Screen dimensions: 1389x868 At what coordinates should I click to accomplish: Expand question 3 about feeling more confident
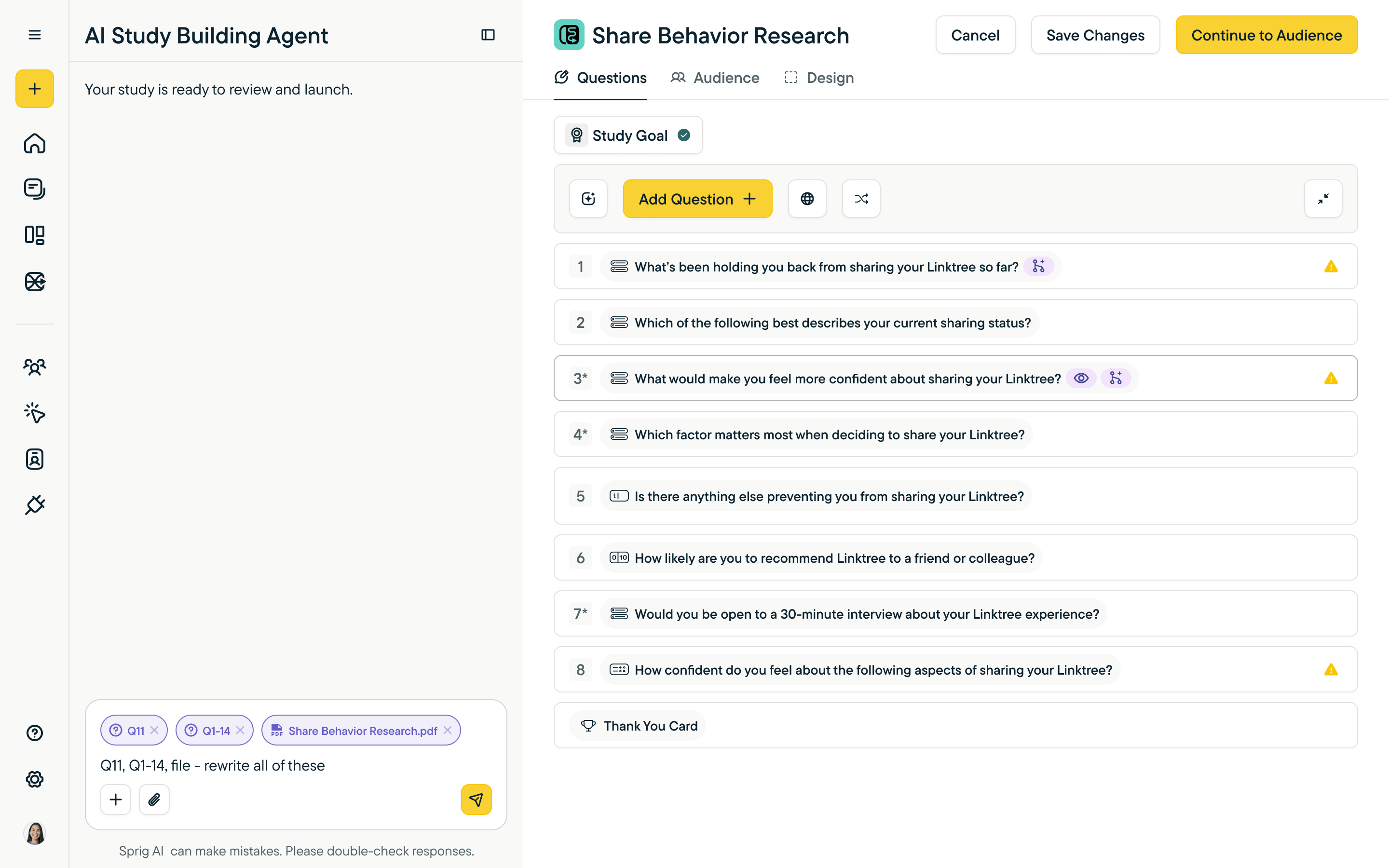(955, 379)
